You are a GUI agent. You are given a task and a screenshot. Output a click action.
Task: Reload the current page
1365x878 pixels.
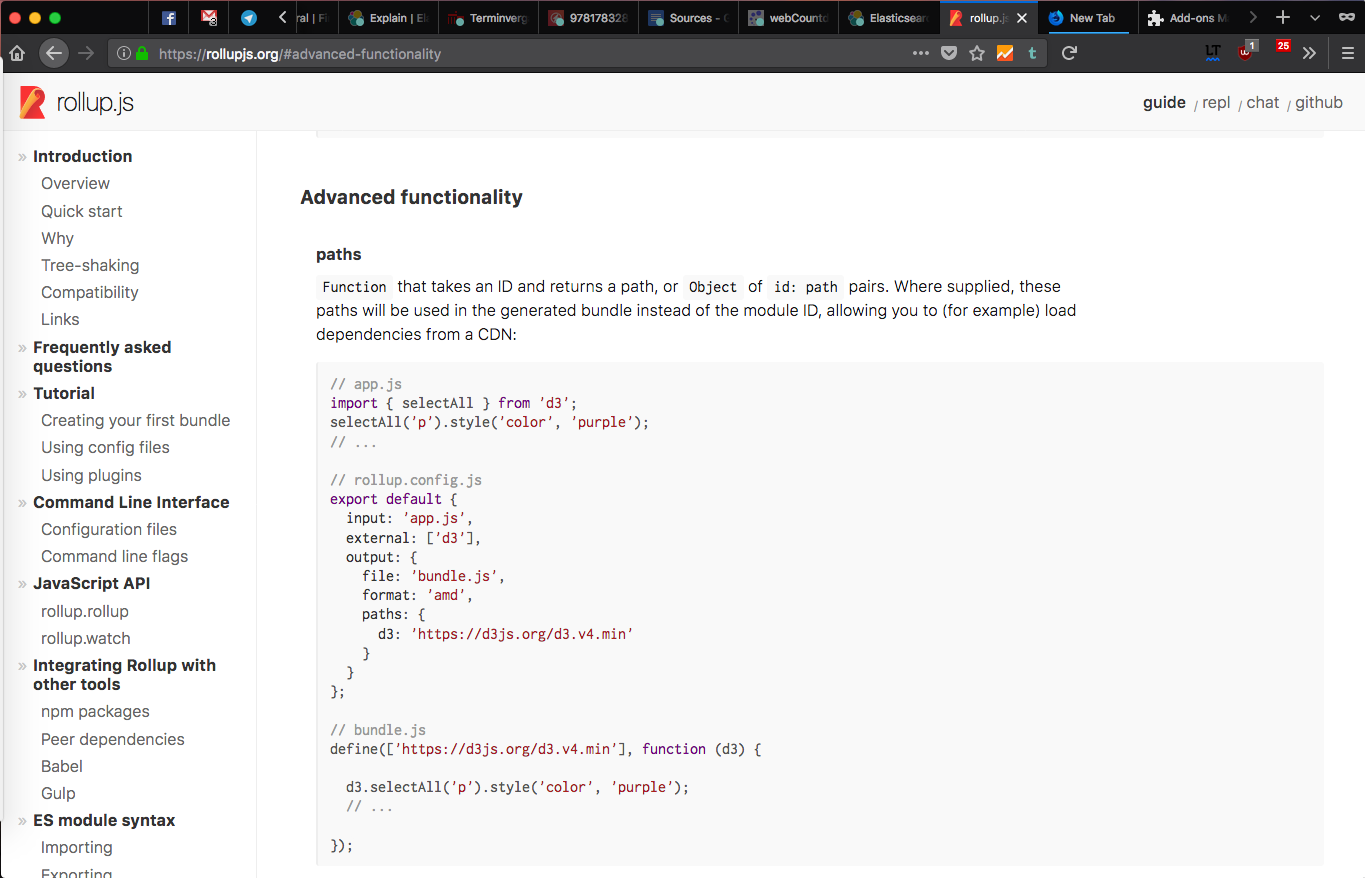(1069, 54)
